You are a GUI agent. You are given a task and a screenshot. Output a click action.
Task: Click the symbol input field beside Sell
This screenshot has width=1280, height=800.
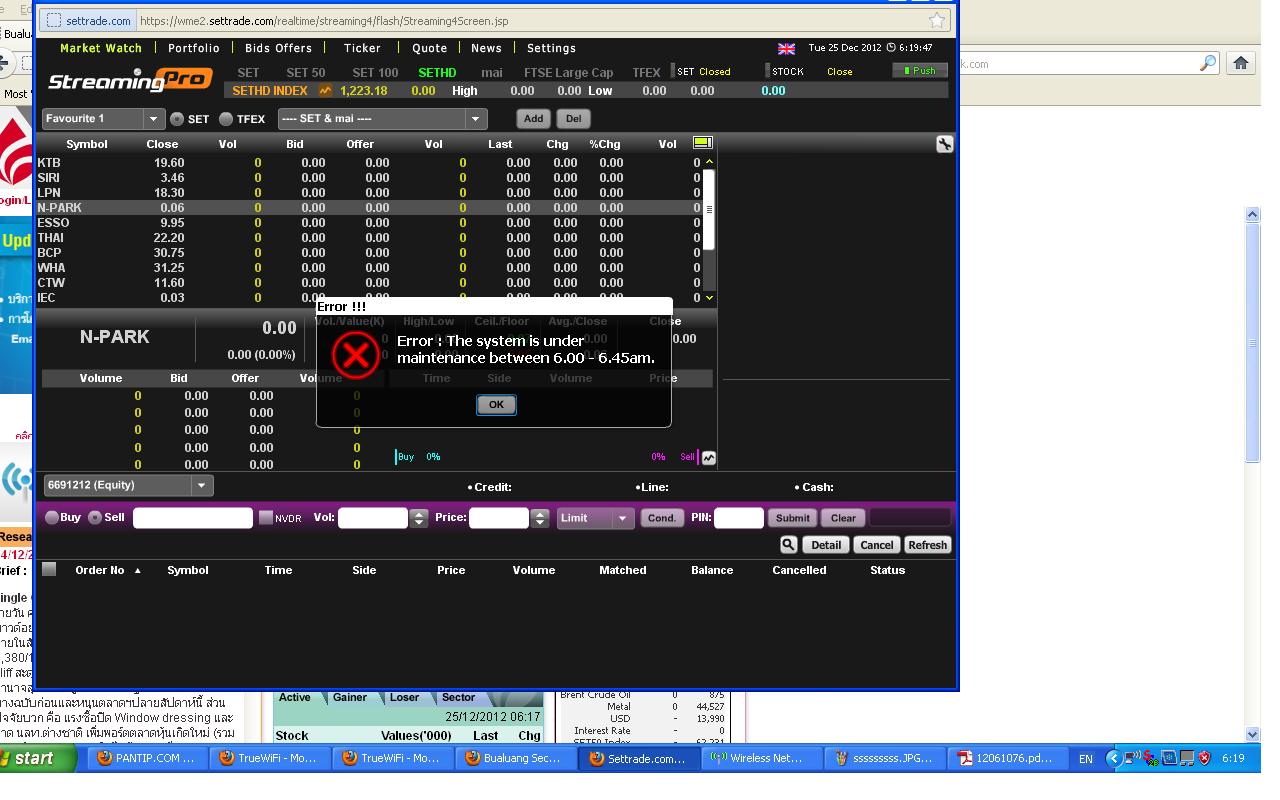(193, 518)
